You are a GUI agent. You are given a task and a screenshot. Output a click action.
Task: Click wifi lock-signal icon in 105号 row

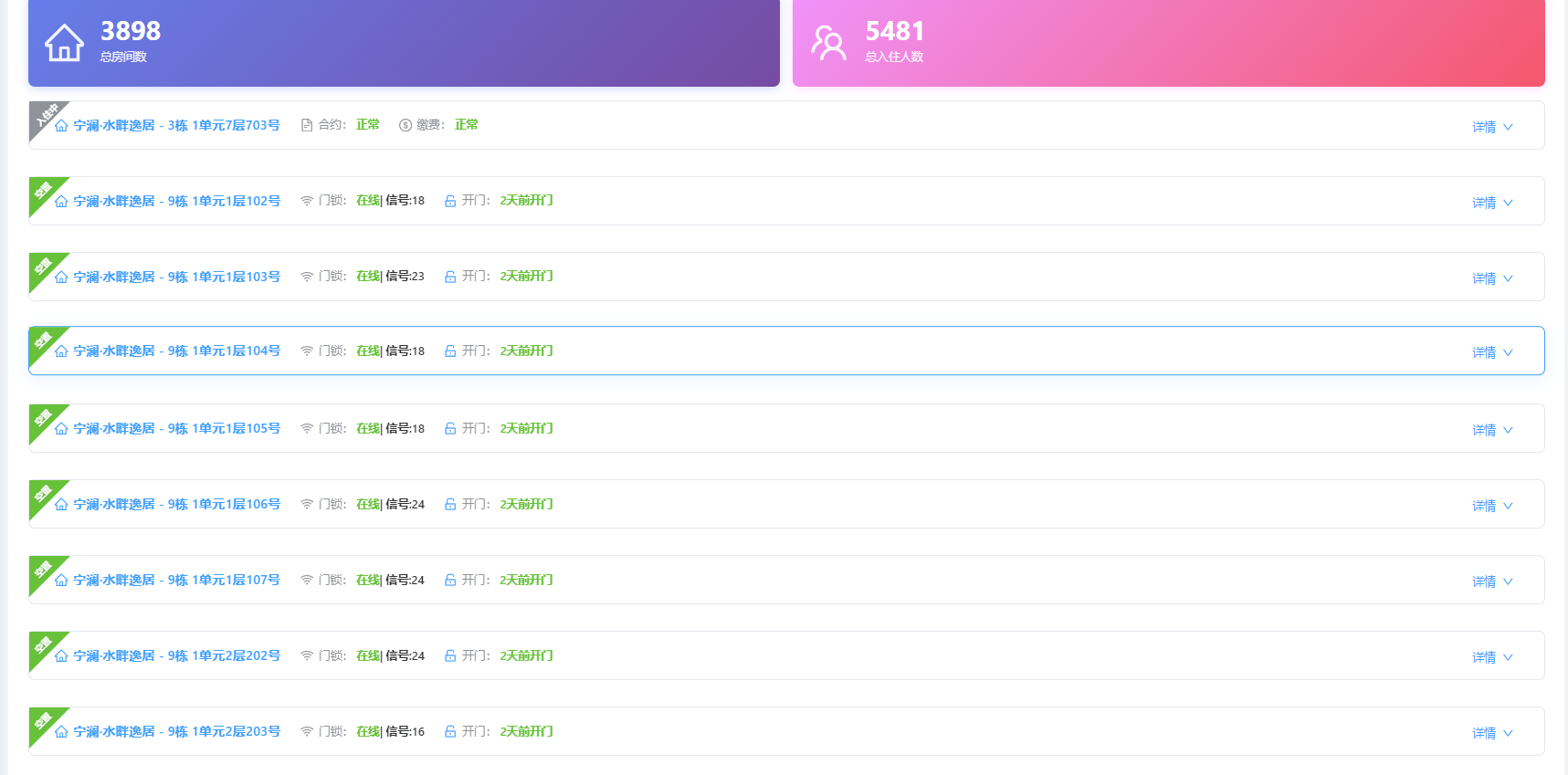pos(307,428)
